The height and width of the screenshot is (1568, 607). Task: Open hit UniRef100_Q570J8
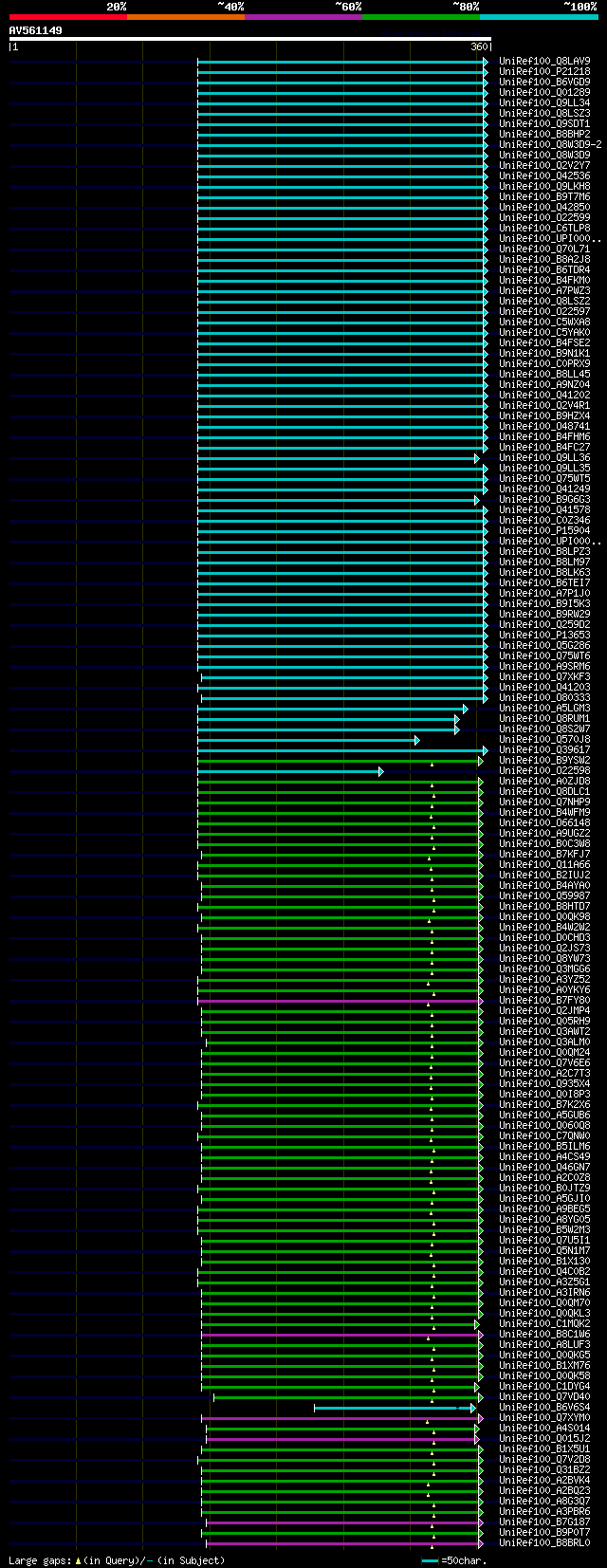coord(544,739)
